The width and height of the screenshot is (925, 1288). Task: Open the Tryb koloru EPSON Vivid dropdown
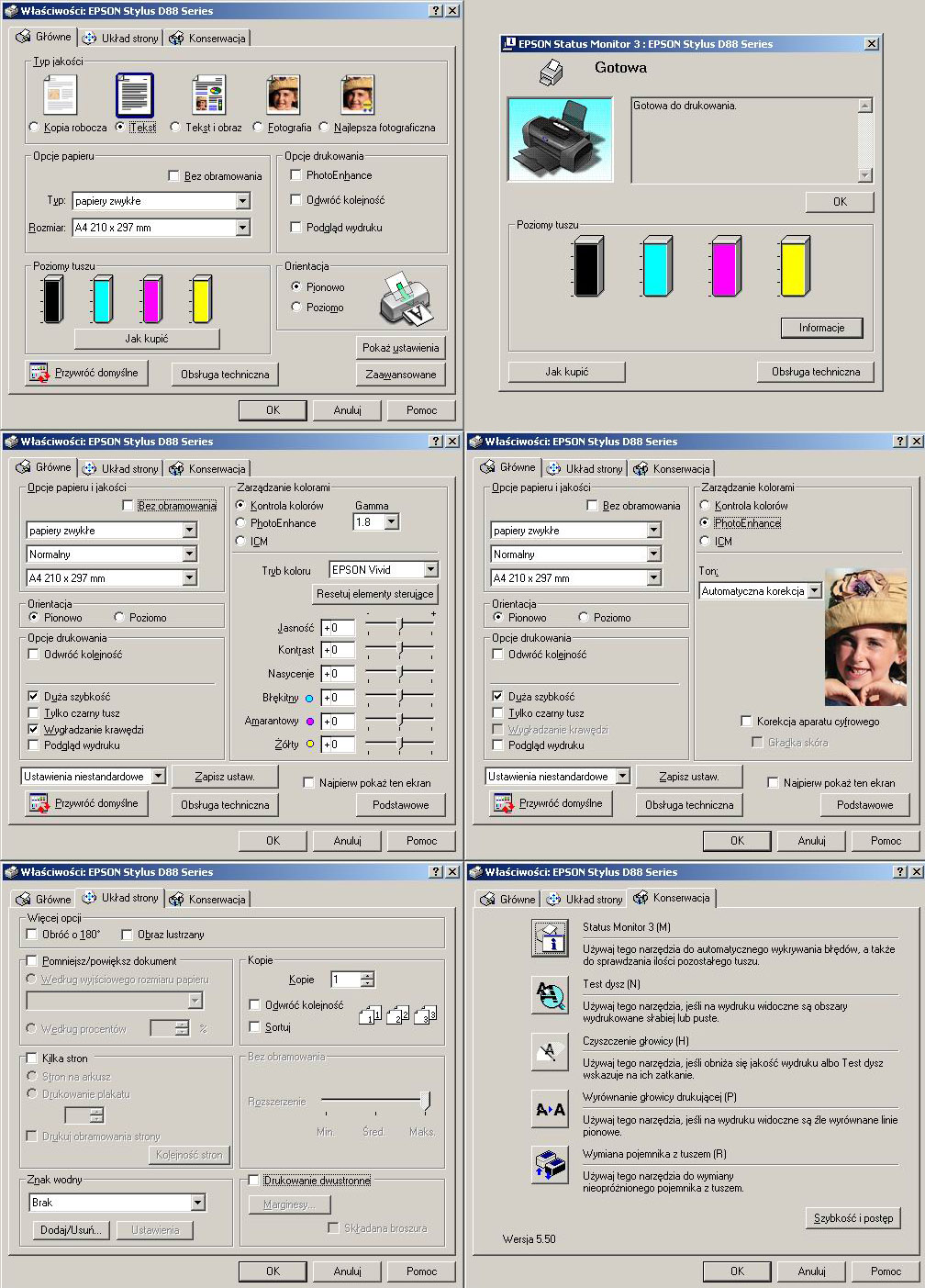pyautogui.click(x=430, y=570)
